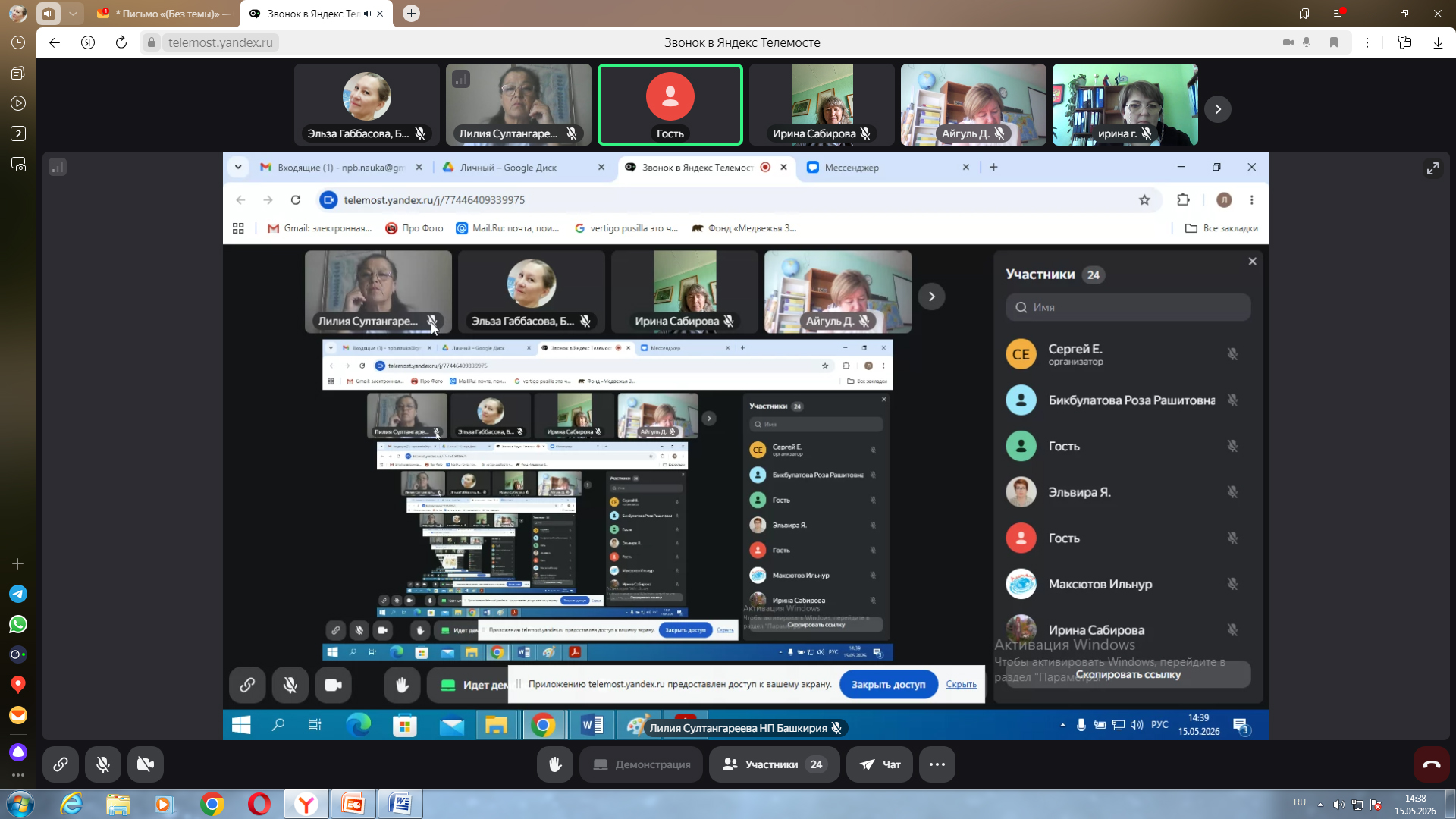Open WhatsApp from the browser sidebar

pos(18,624)
